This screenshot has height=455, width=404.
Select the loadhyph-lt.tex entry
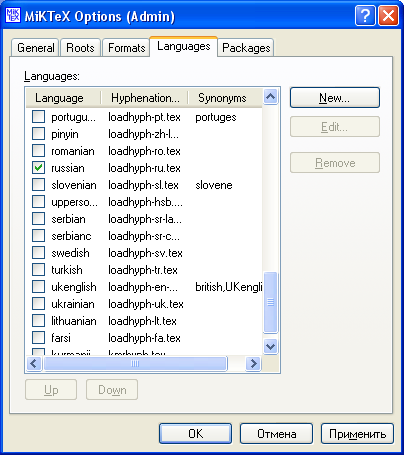pyautogui.click(x=142, y=321)
